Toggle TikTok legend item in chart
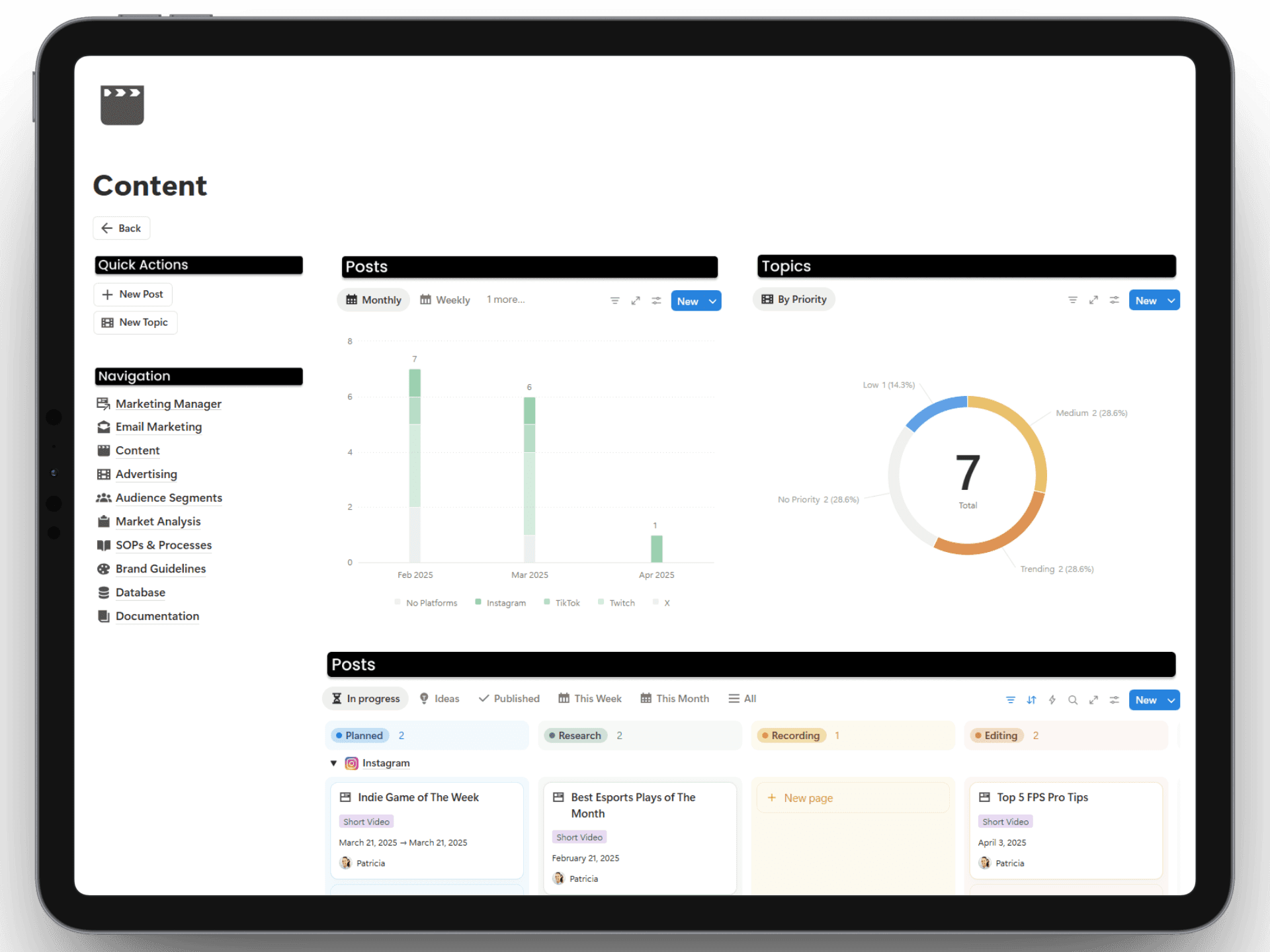The height and width of the screenshot is (952, 1270). [562, 603]
